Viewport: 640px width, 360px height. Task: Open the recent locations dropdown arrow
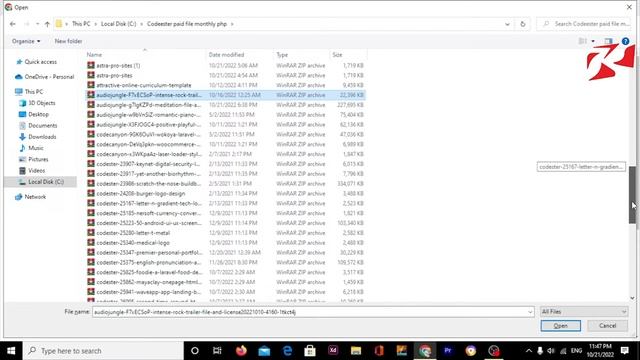click(x=37, y=24)
